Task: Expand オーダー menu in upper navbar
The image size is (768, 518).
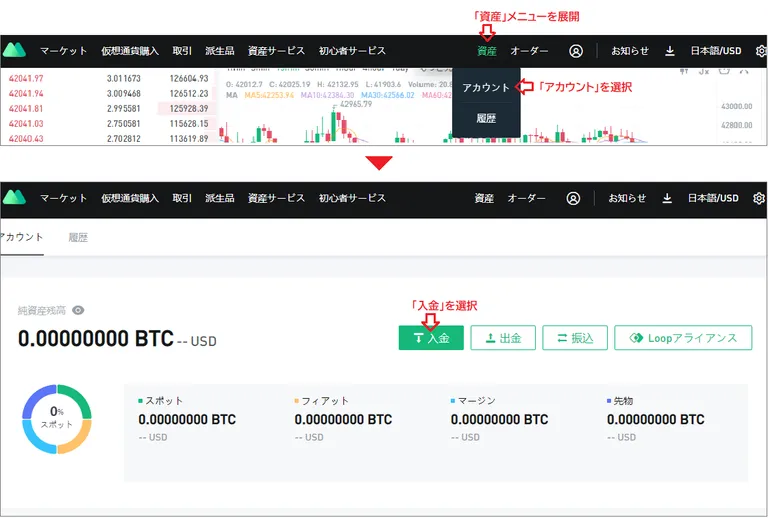Action: click(x=529, y=51)
